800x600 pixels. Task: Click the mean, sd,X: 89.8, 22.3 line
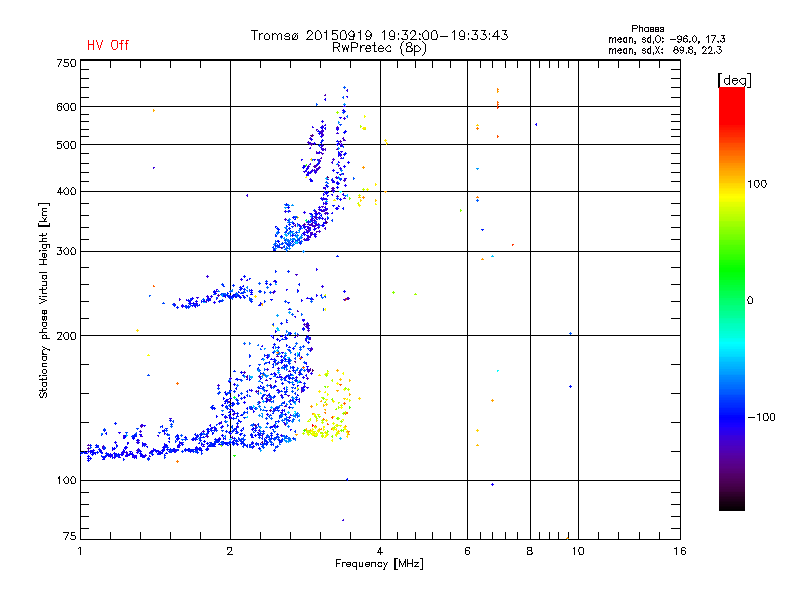pyautogui.click(x=665, y=50)
